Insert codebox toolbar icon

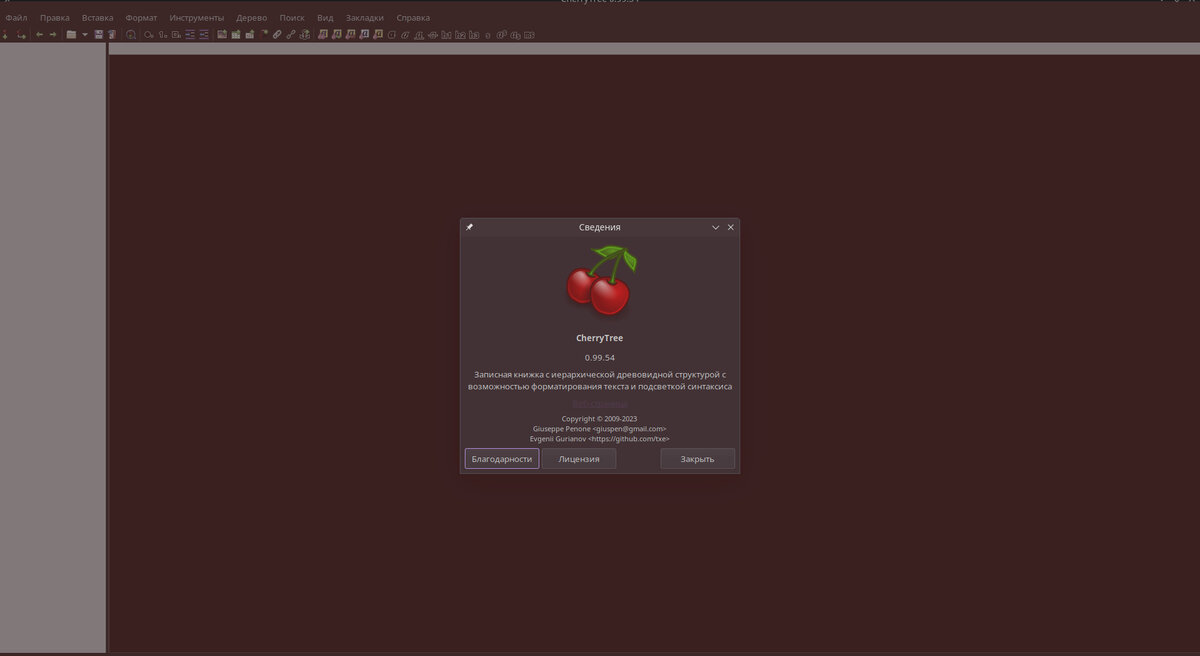[249, 35]
